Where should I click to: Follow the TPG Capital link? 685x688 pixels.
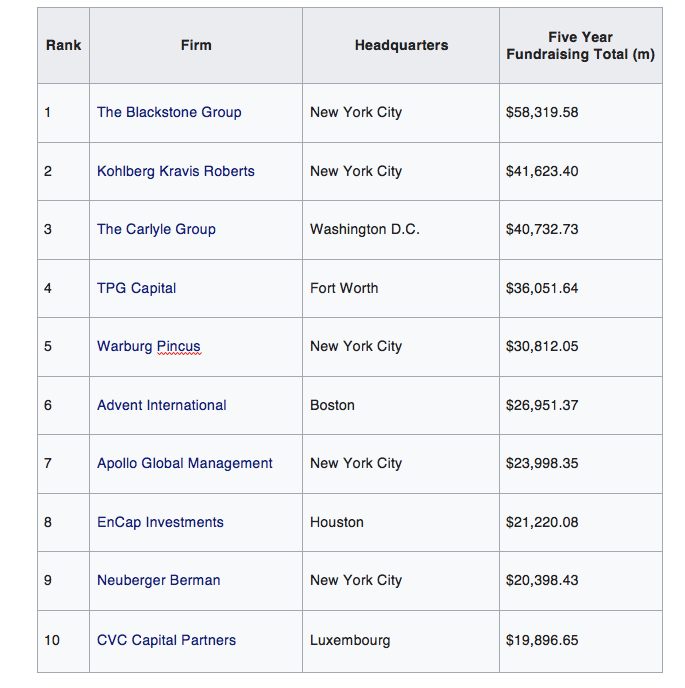click(136, 288)
